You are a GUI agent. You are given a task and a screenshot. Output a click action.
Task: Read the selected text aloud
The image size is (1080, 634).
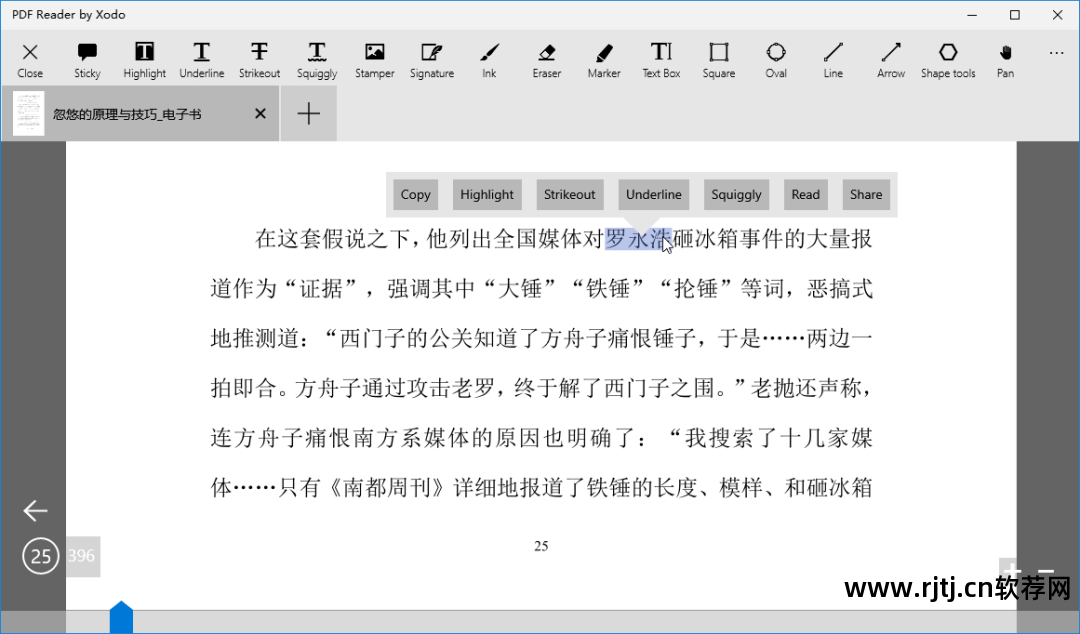click(805, 194)
